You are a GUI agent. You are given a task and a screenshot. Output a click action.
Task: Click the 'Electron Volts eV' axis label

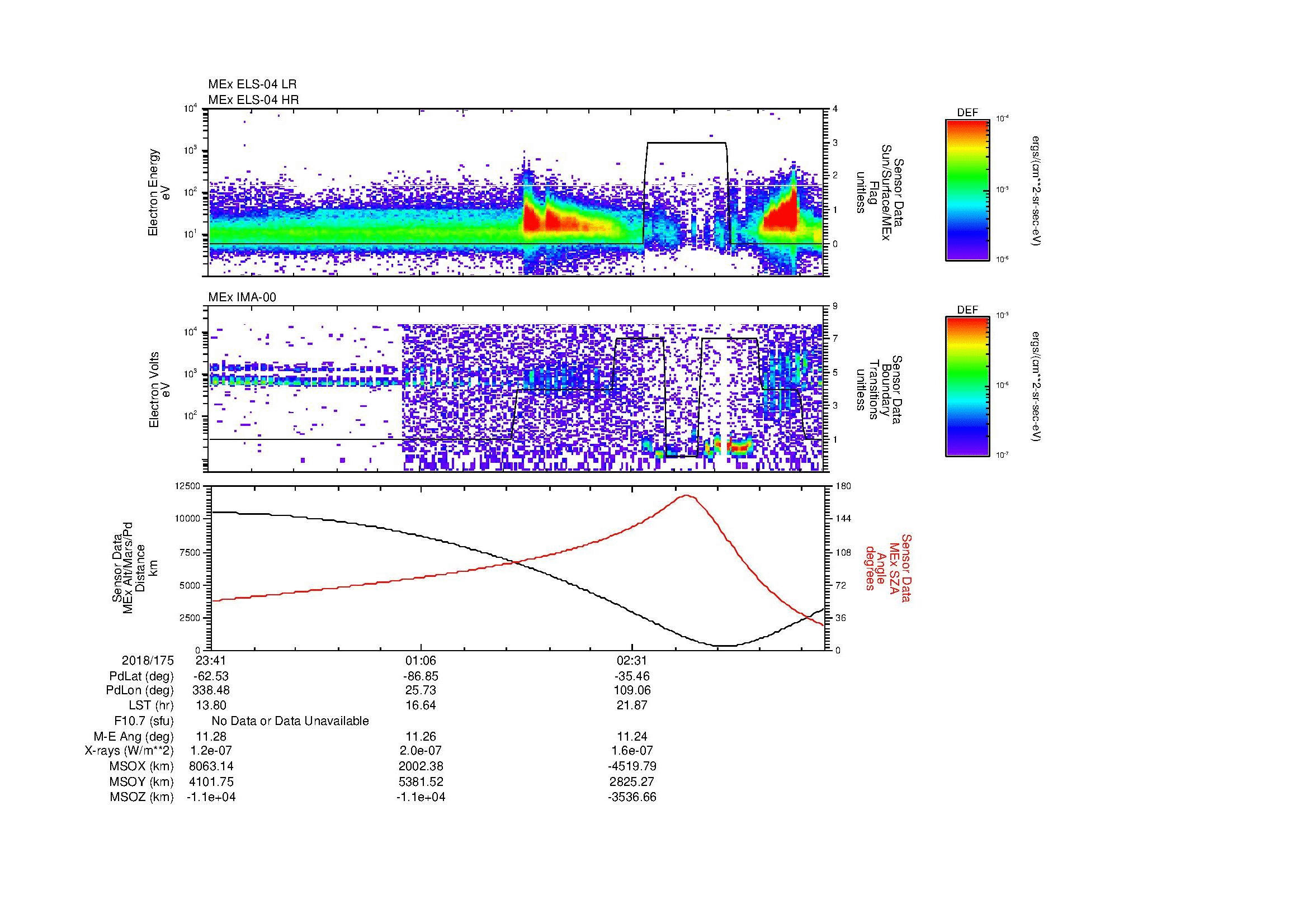tap(159, 390)
